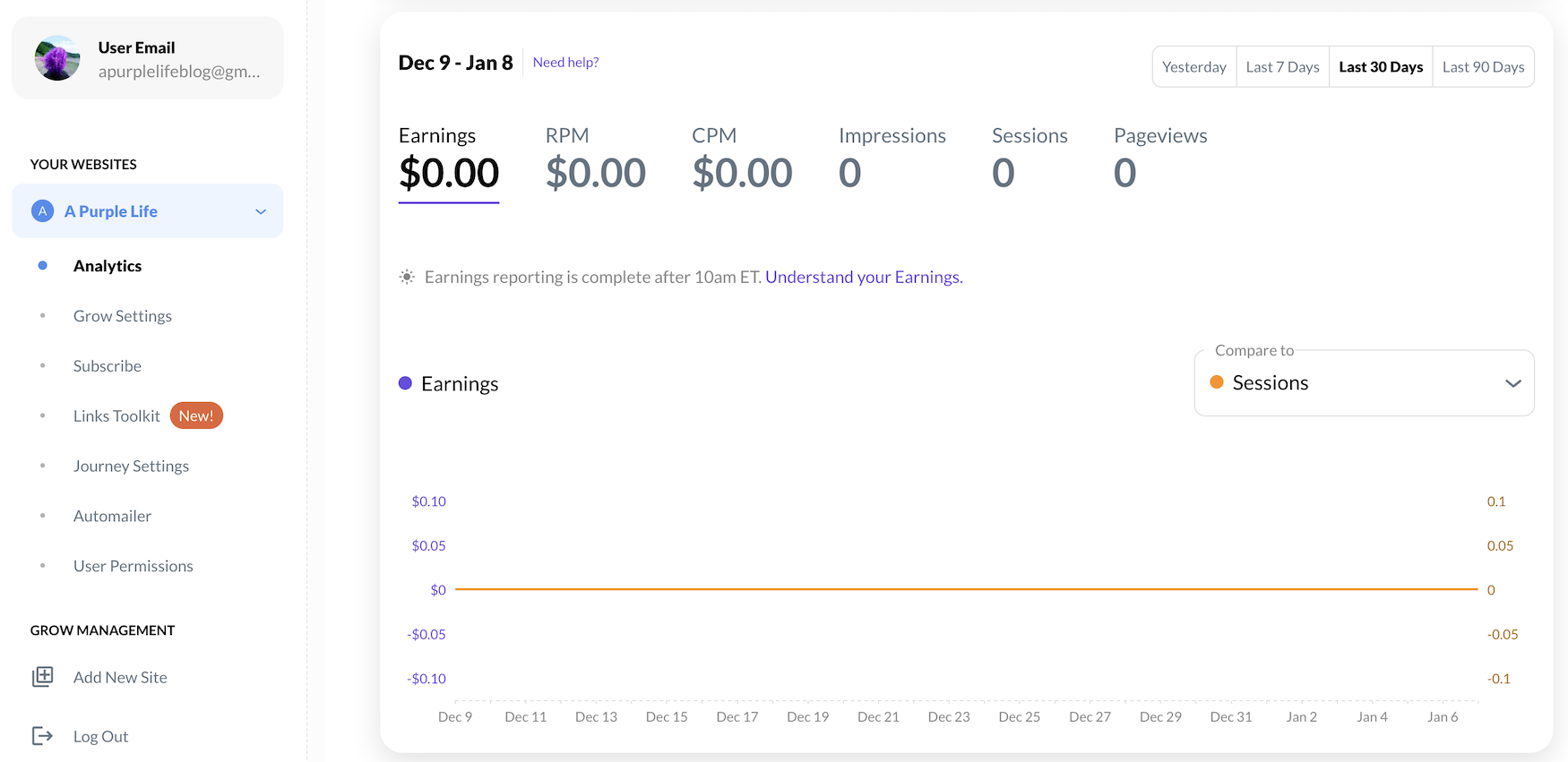Click the A Purple Life site badge icon

tap(42, 211)
